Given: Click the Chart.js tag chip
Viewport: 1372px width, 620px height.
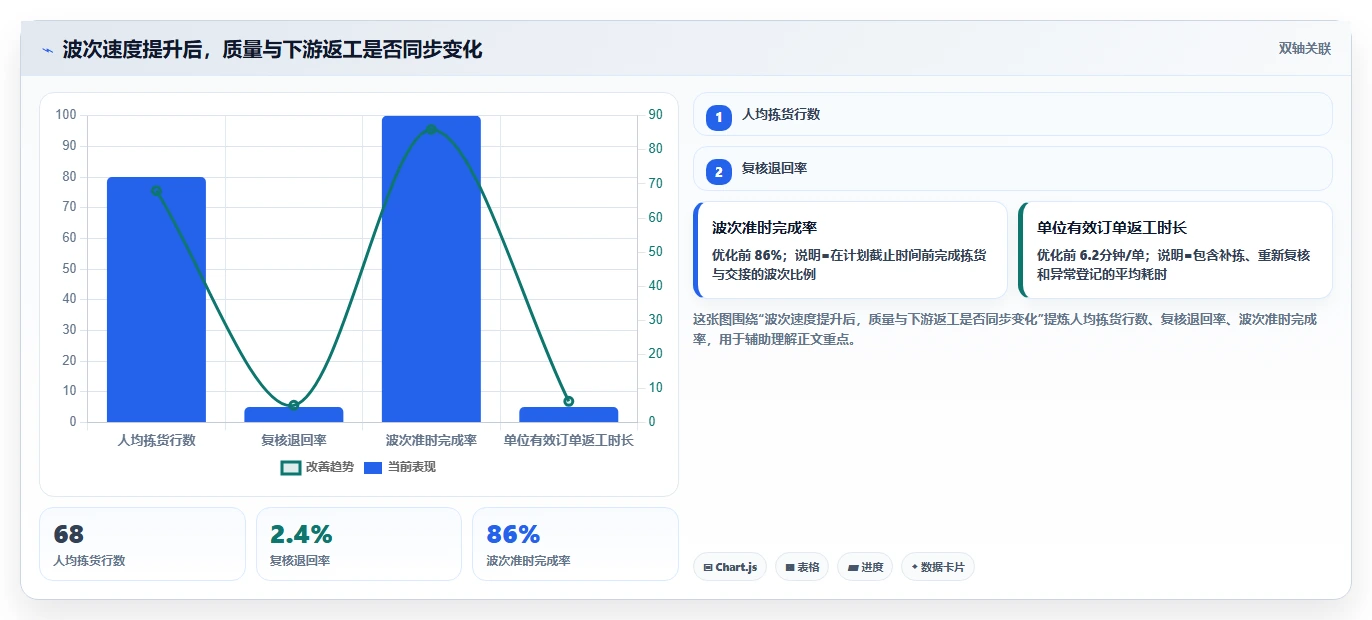Looking at the screenshot, I should (x=730, y=567).
